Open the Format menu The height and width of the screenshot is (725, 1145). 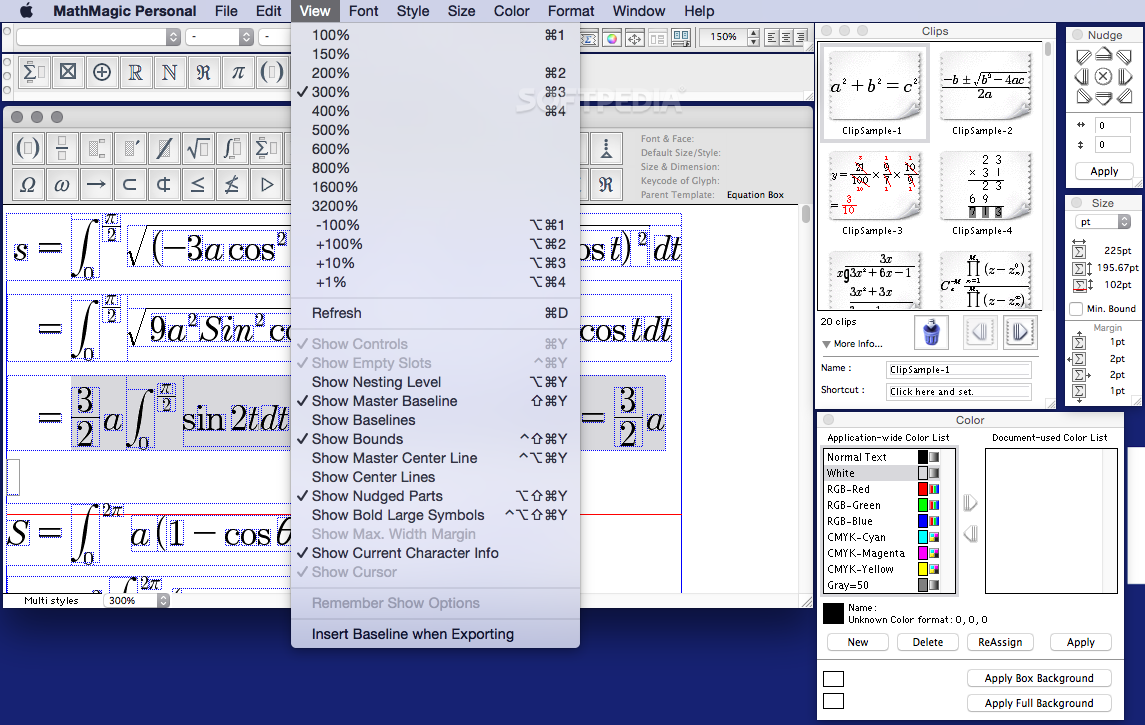(x=571, y=11)
